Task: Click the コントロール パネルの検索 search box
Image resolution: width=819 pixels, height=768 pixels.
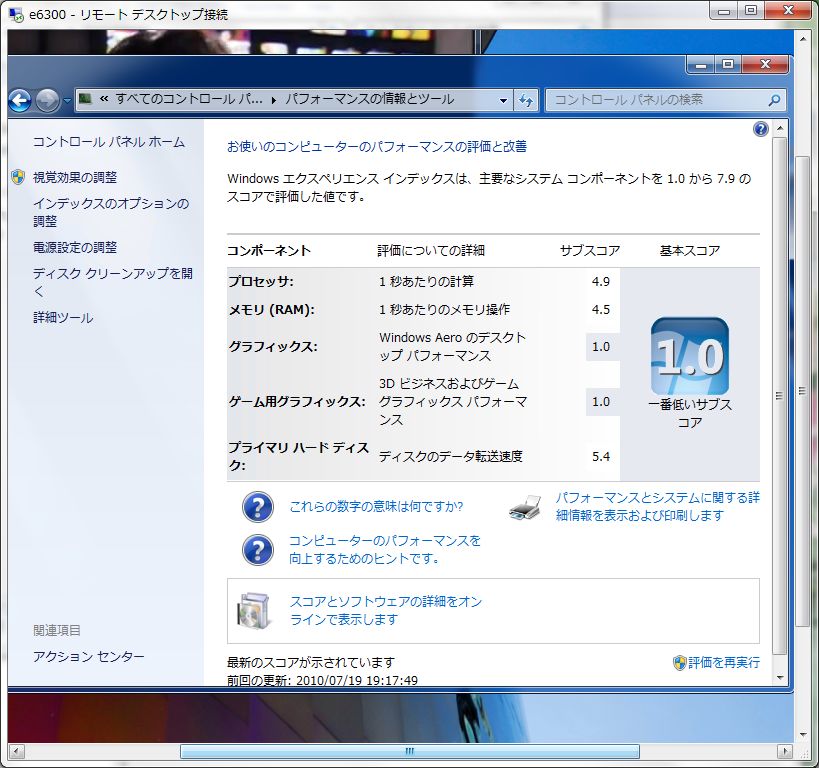Action: (666, 100)
